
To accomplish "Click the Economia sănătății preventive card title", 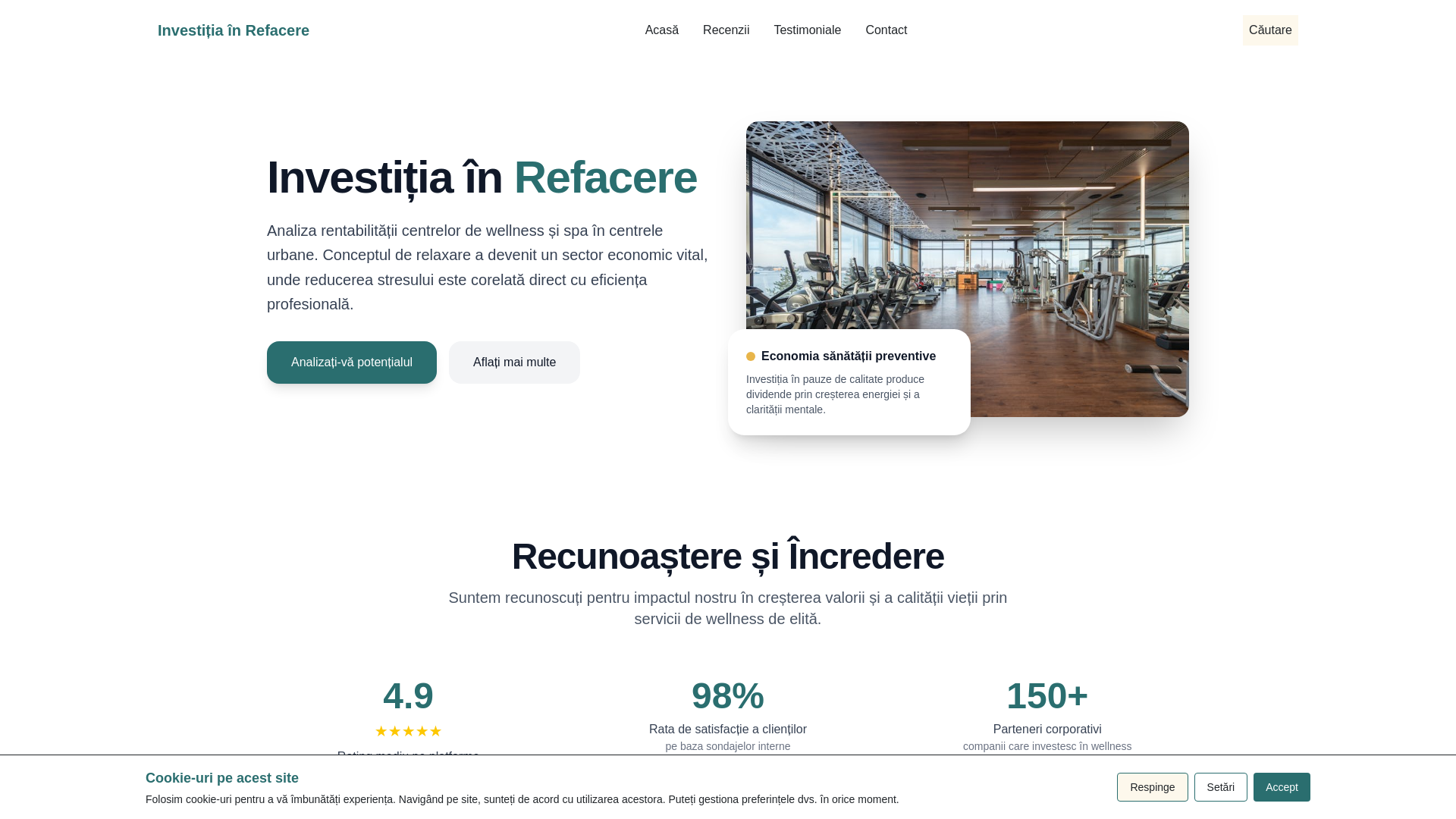I will 849,356.
